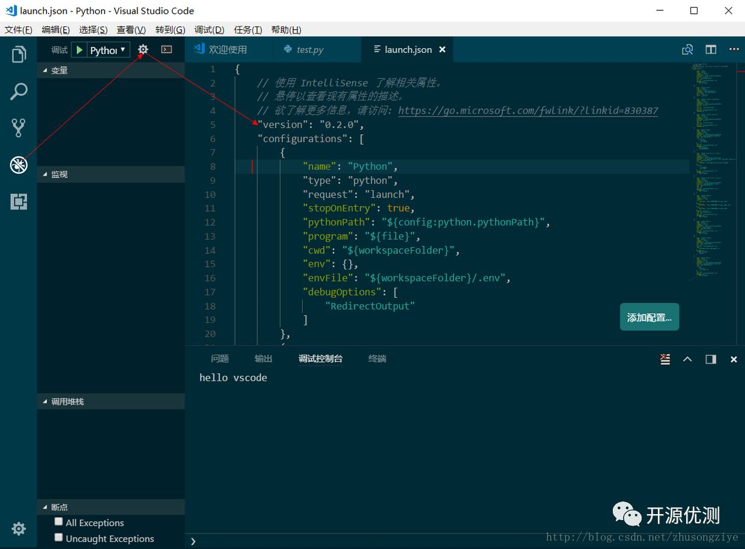Switch to the 问题 panel tab
745x549 pixels.
coord(220,358)
